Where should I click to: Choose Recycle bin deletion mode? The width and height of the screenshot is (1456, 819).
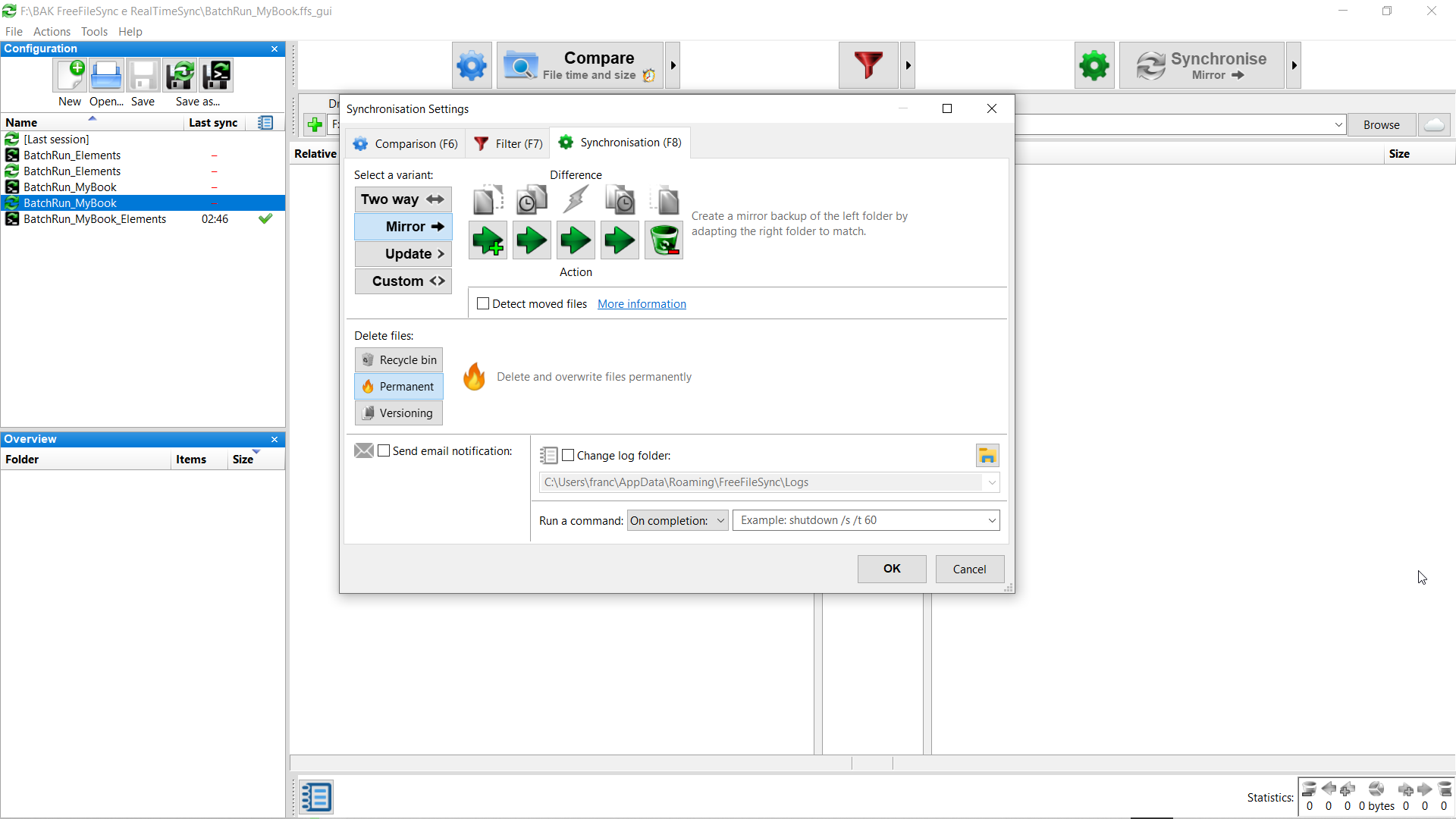pyautogui.click(x=398, y=359)
